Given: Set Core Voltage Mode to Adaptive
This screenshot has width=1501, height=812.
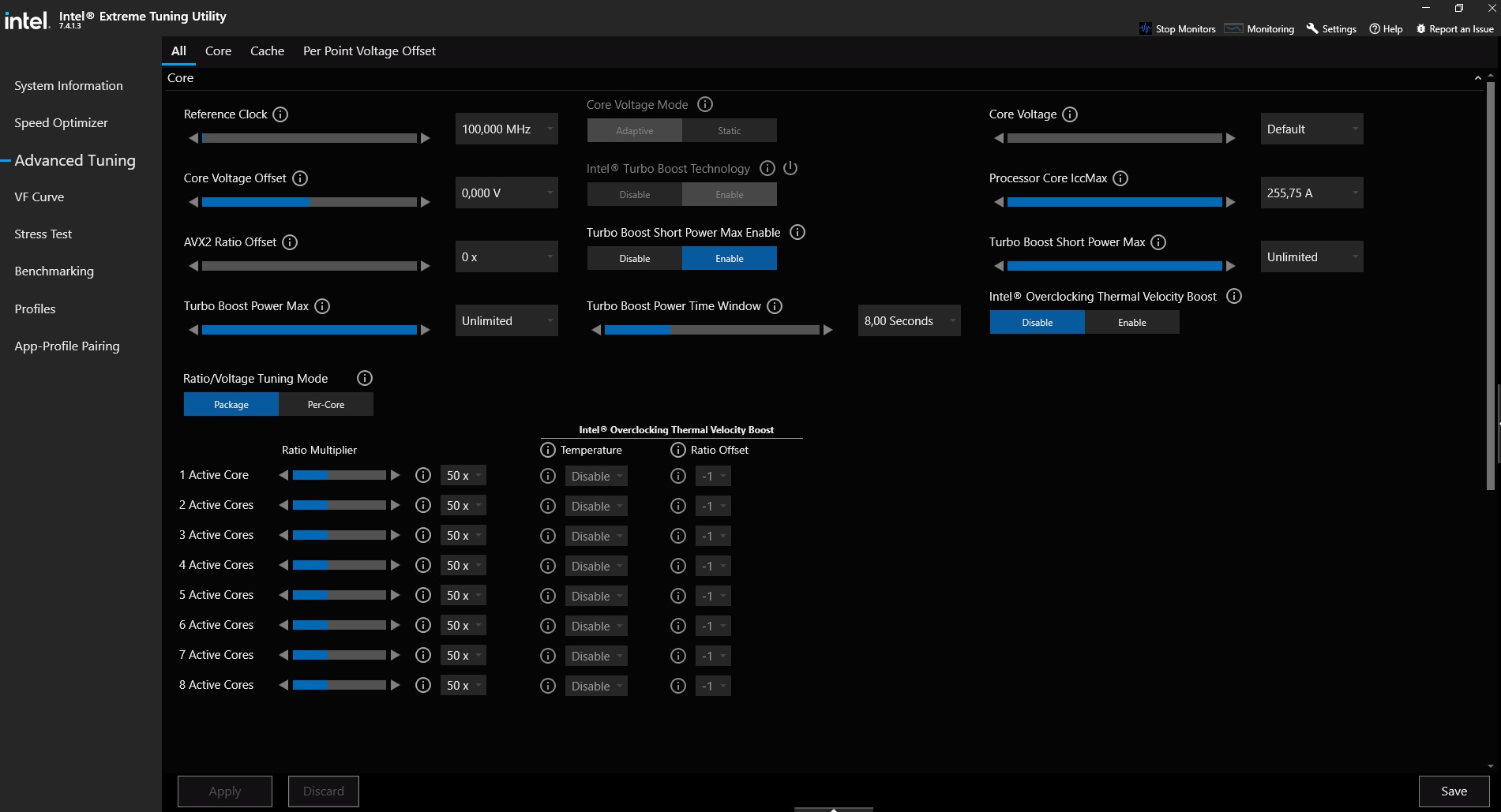Looking at the screenshot, I should [635, 131].
